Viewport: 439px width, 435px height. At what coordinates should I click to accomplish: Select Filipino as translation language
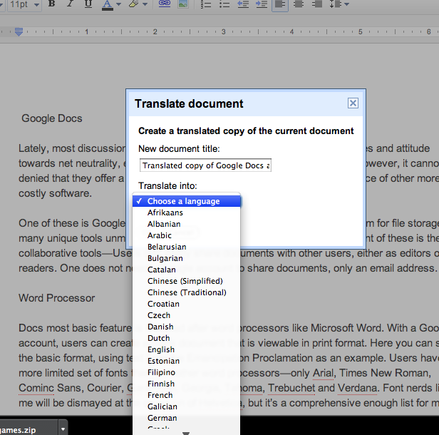187,372
